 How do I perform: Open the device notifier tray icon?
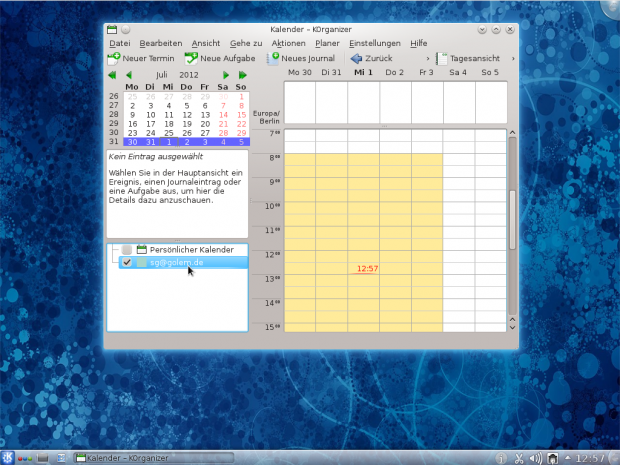(553, 458)
